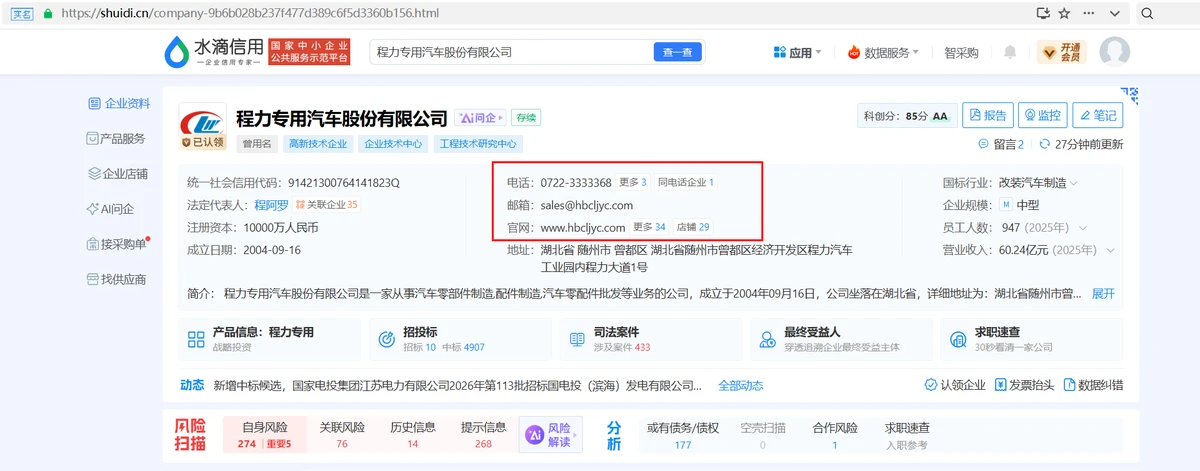The image size is (1200, 471).
Task: Open the user avatar profile
Action: (1115, 52)
